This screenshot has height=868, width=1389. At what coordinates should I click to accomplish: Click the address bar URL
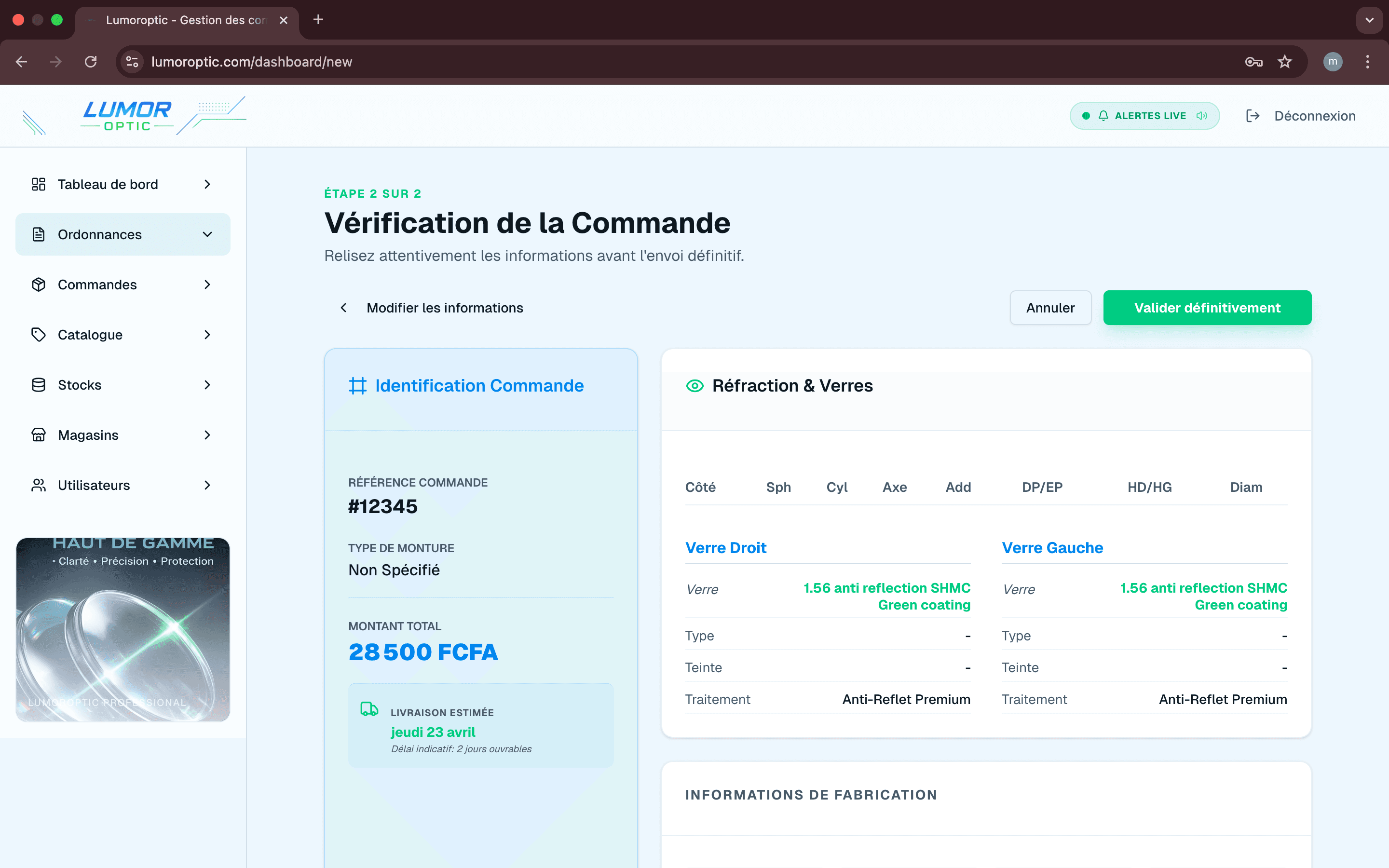[x=251, y=62]
